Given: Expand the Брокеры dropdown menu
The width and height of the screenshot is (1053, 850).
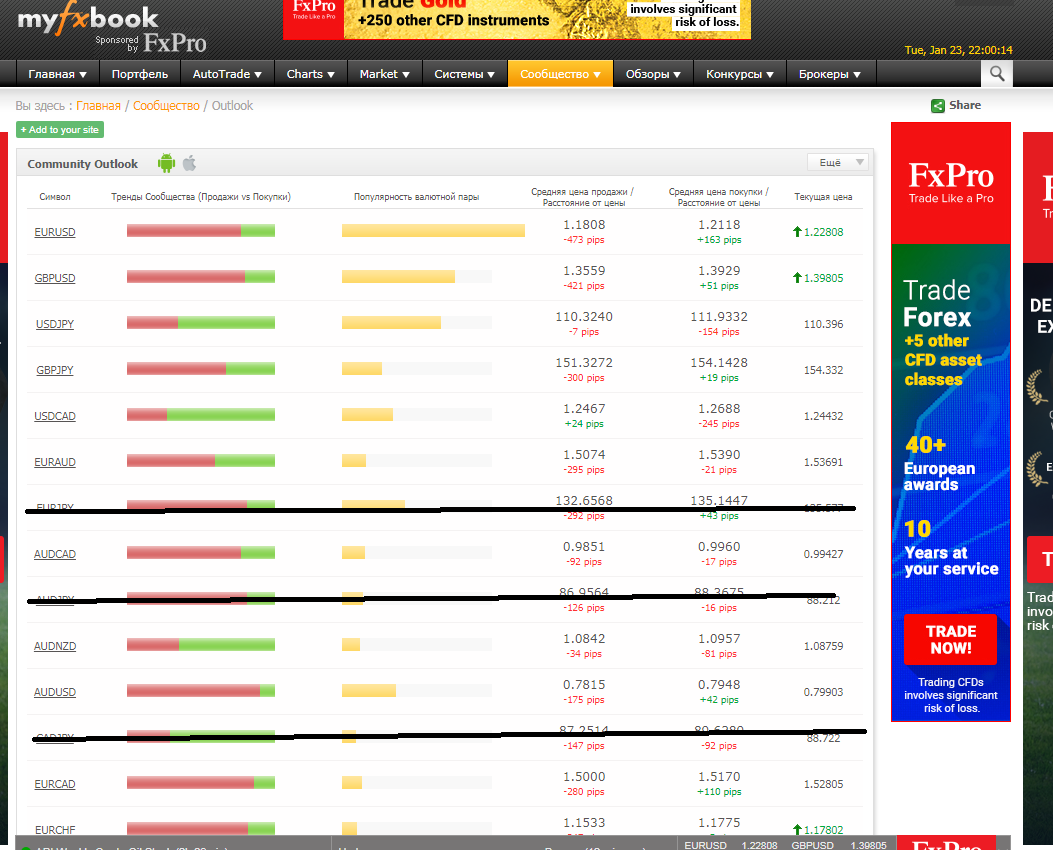Looking at the screenshot, I should (x=829, y=74).
